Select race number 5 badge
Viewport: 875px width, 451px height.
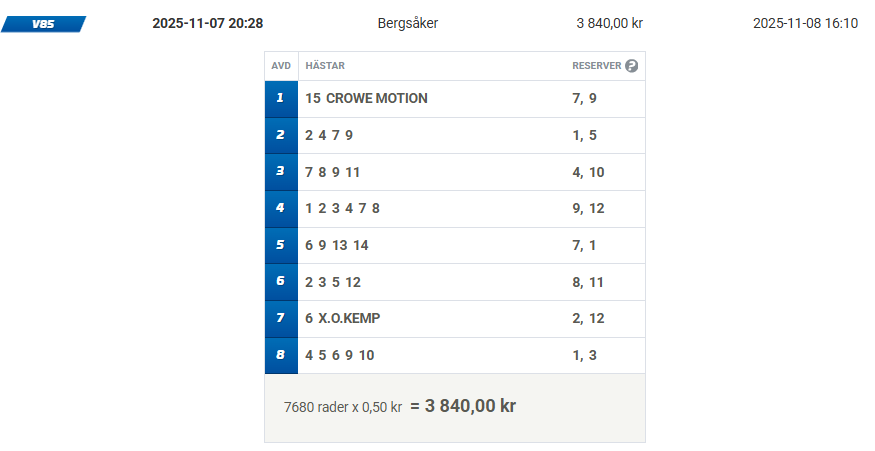[281, 245]
